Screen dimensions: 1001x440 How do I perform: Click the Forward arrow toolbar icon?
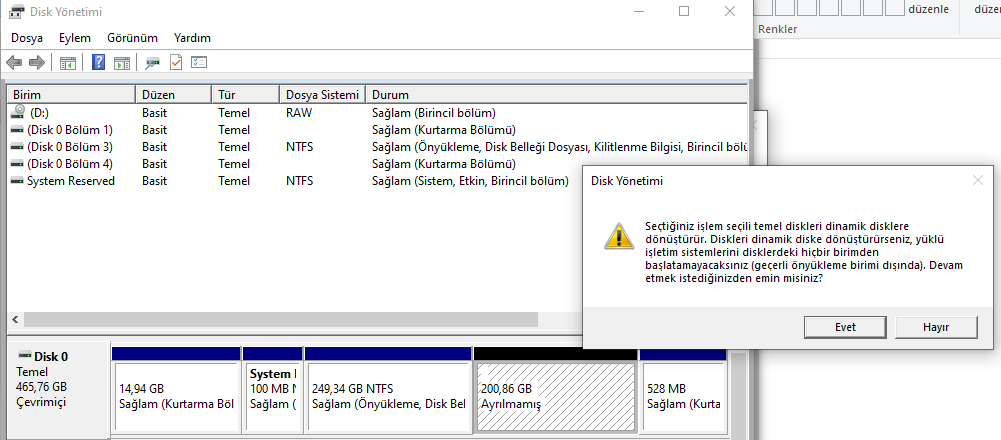coord(37,63)
